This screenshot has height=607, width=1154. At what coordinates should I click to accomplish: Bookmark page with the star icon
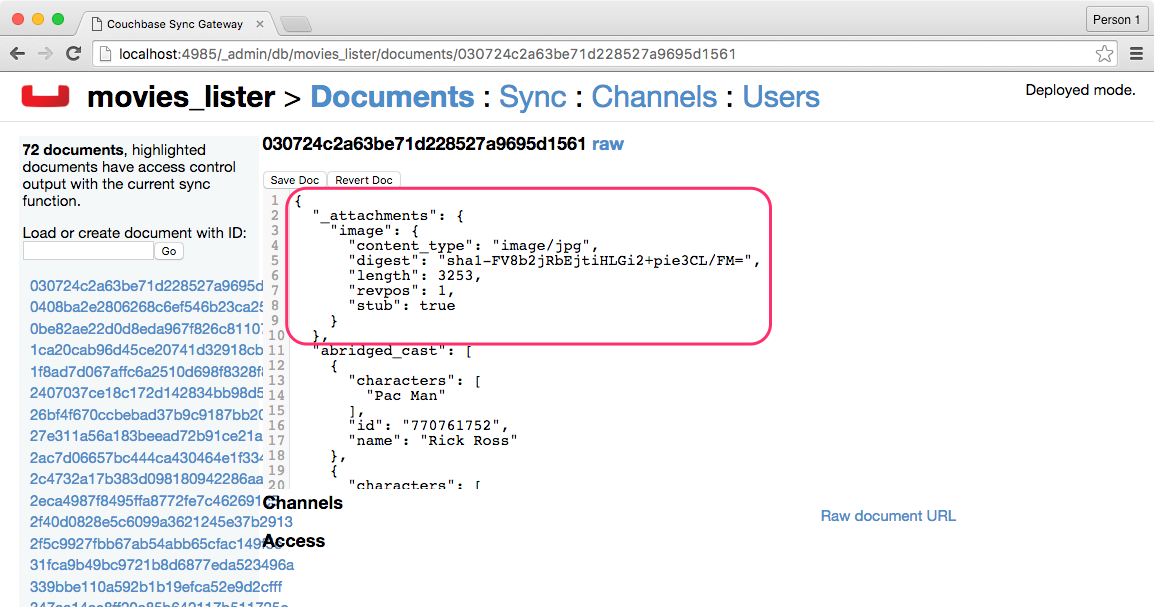point(1104,54)
